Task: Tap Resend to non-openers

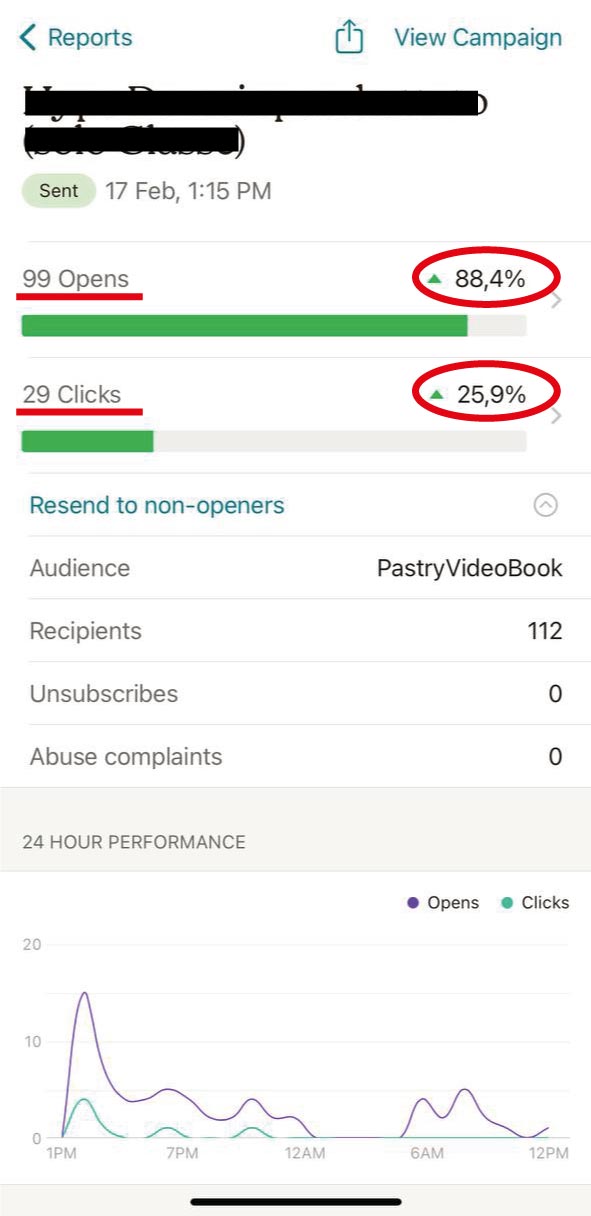Action: click(x=157, y=505)
